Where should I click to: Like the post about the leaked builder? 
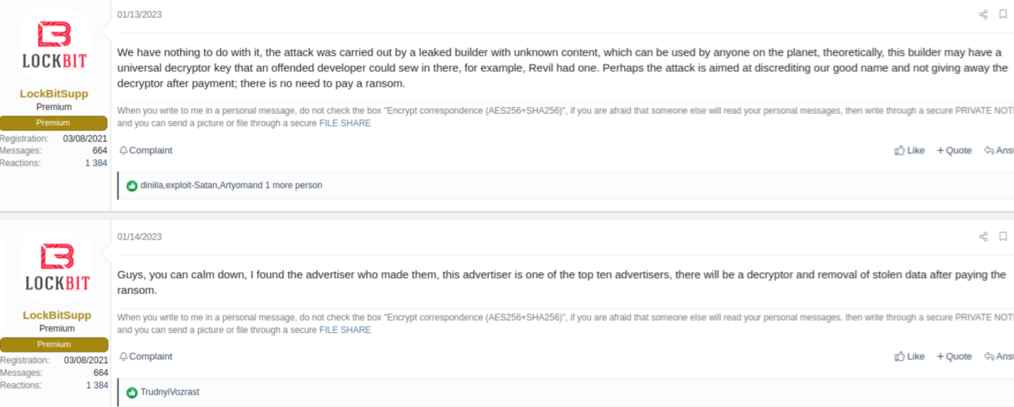[x=909, y=151]
